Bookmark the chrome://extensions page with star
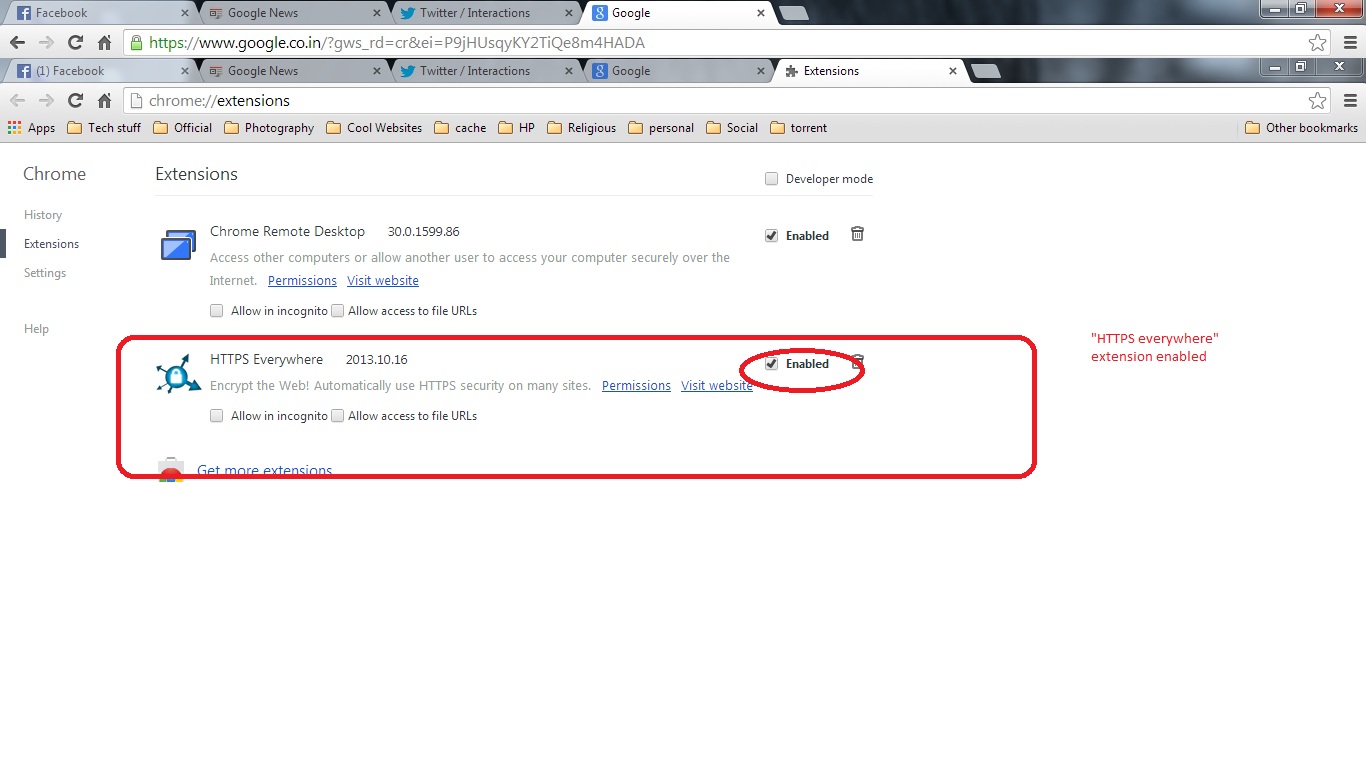The height and width of the screenshot is (768, 1366). tap(1318, 101)
